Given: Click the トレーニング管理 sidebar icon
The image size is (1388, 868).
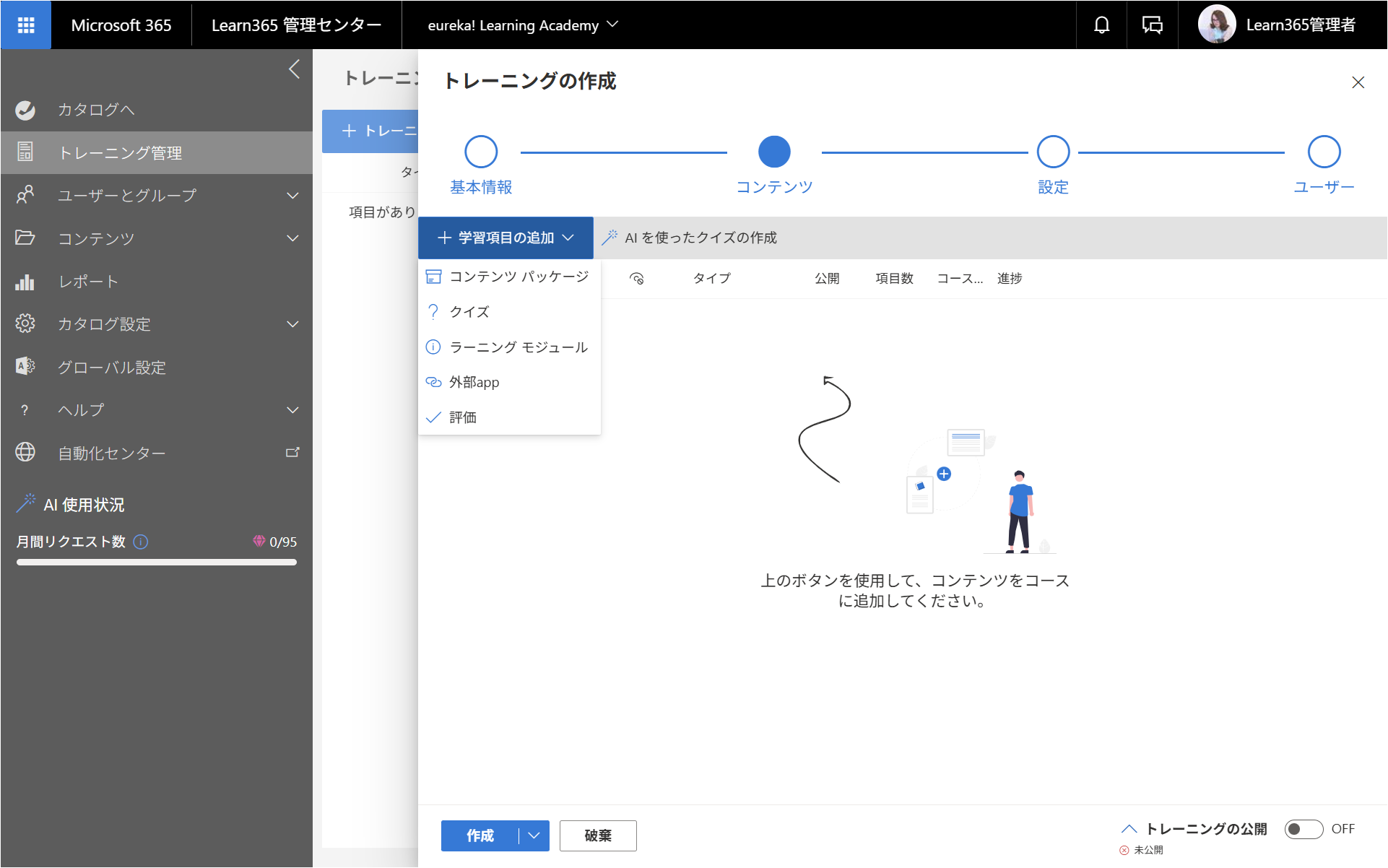Looking at the screenshot, I should click(x=25, y=152).
